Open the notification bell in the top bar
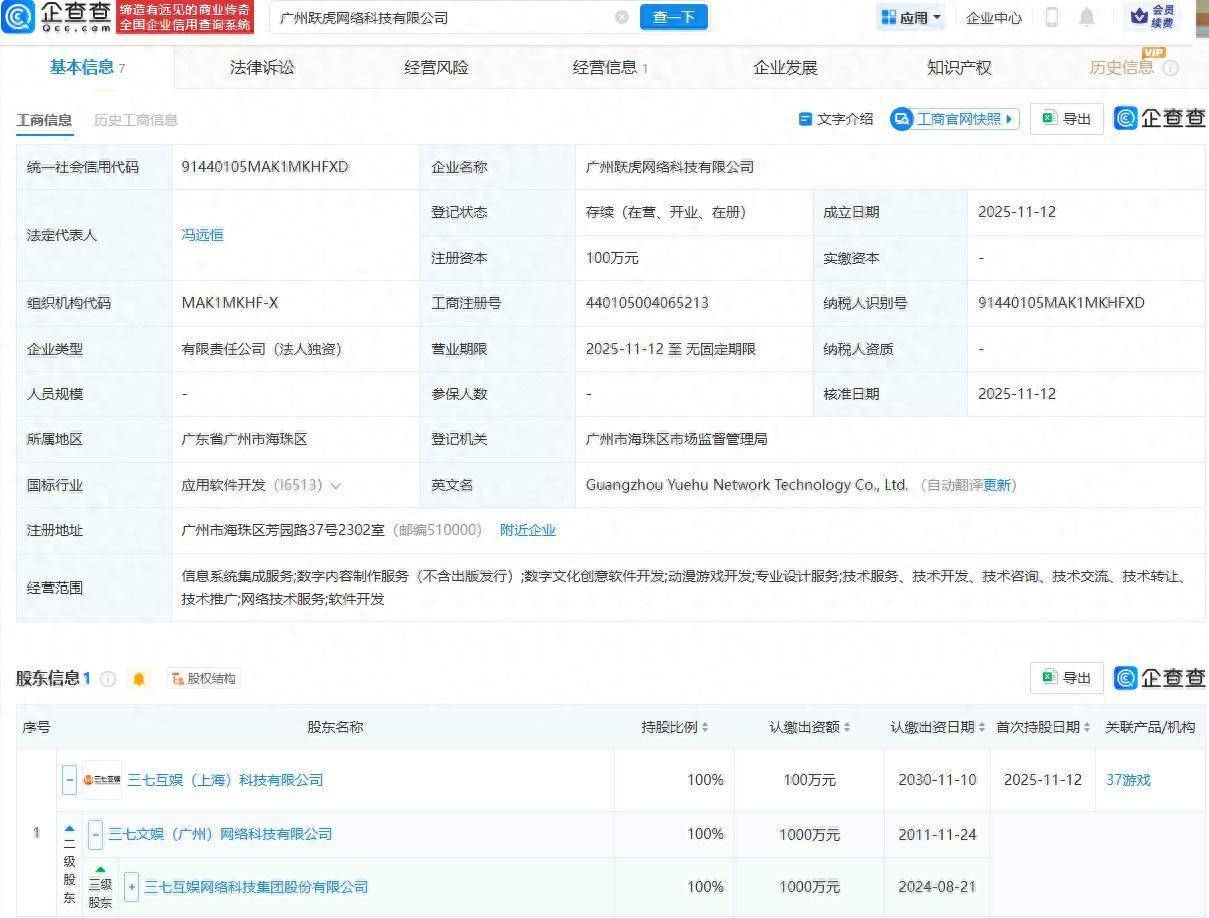 (1086, 17)
